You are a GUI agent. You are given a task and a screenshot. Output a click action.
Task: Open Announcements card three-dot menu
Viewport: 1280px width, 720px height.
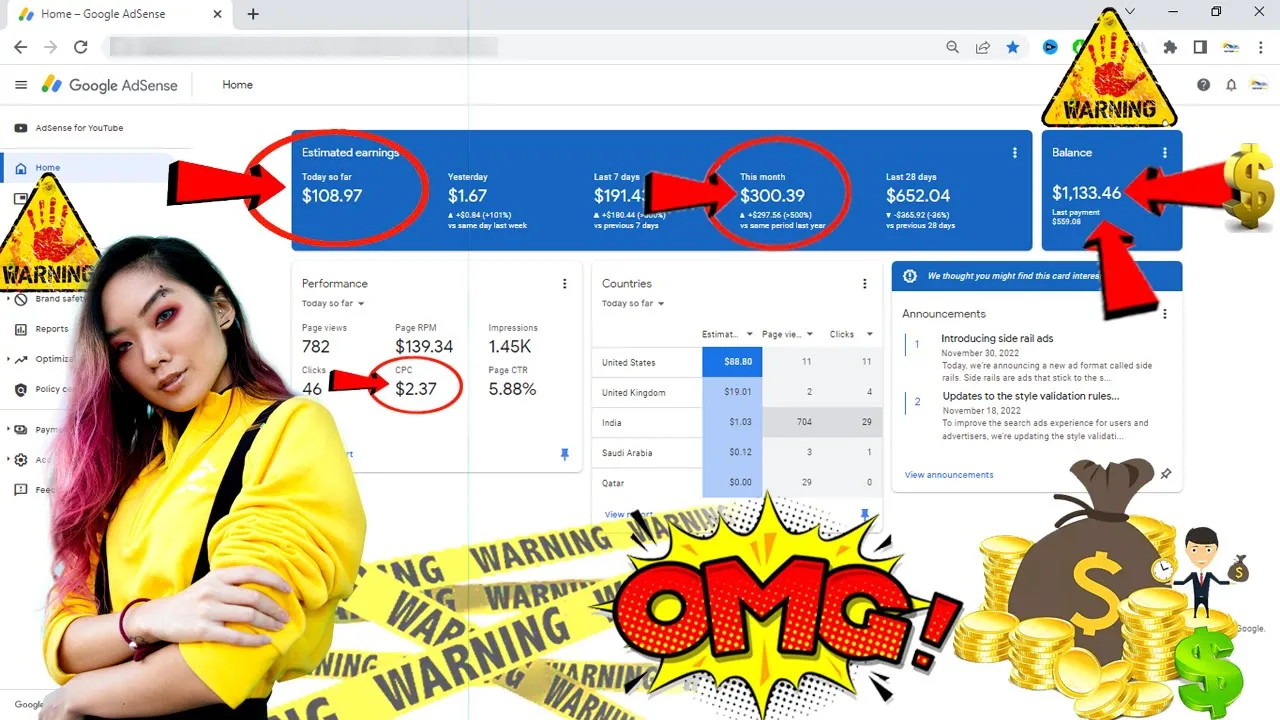click(x=1165, y=314)
